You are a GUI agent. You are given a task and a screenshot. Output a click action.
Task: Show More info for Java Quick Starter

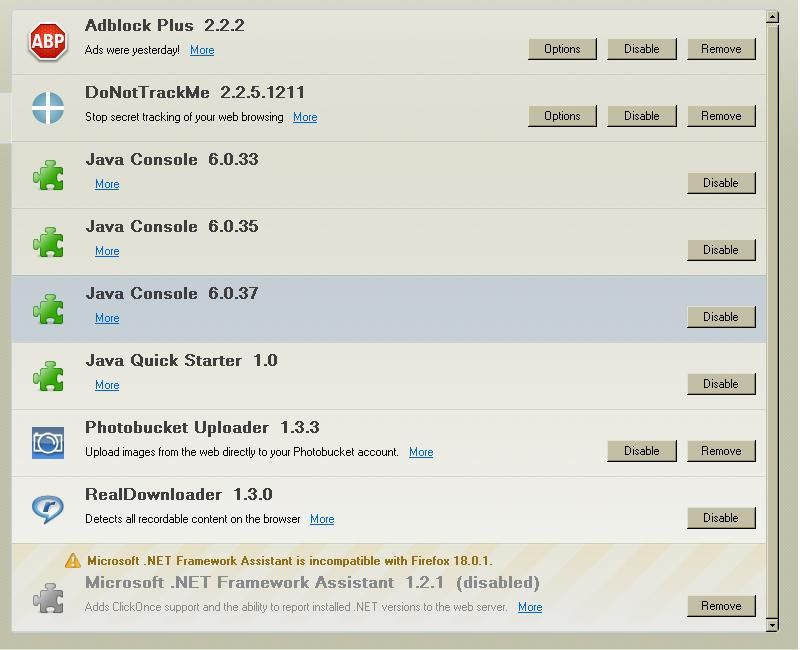107,385
